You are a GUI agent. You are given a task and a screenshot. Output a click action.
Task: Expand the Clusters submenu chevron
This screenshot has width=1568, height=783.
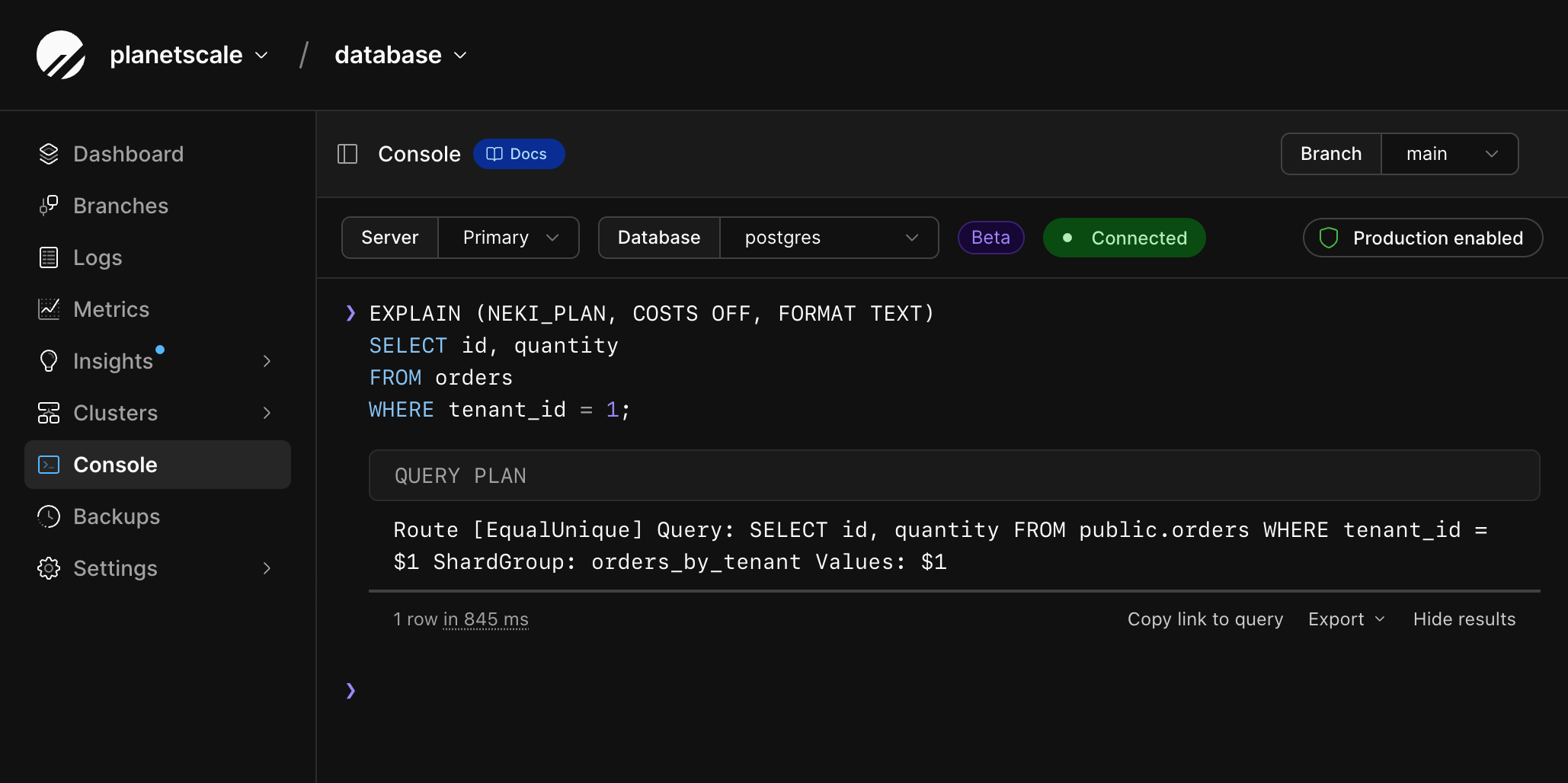[267, 413]
